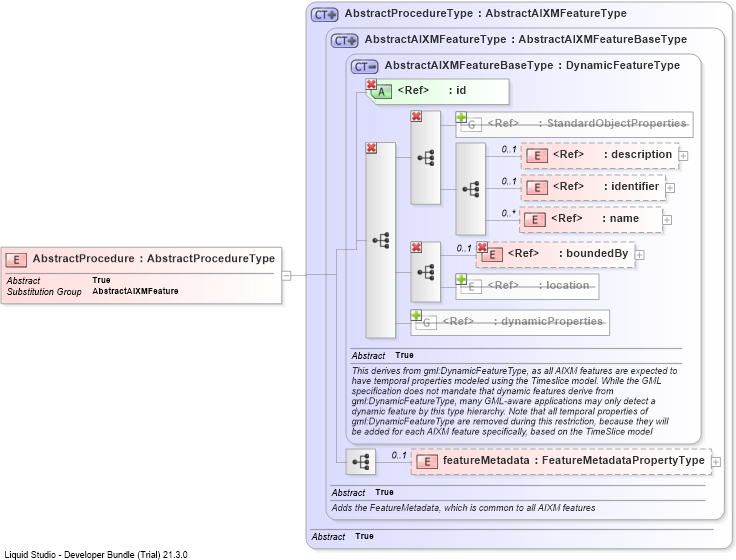
Task: Select the attribute icon of id reference
Action: click(382, 92)
